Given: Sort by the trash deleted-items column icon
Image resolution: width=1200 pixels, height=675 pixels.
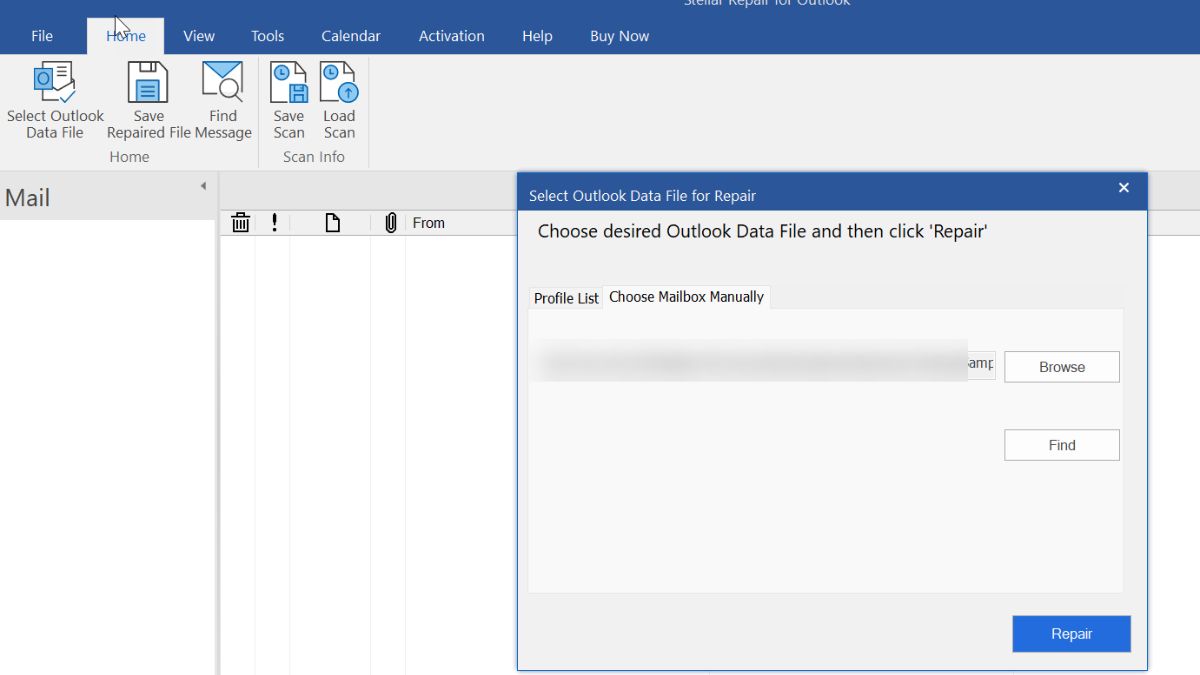Looking at the screenshot, I should [241, 223].
